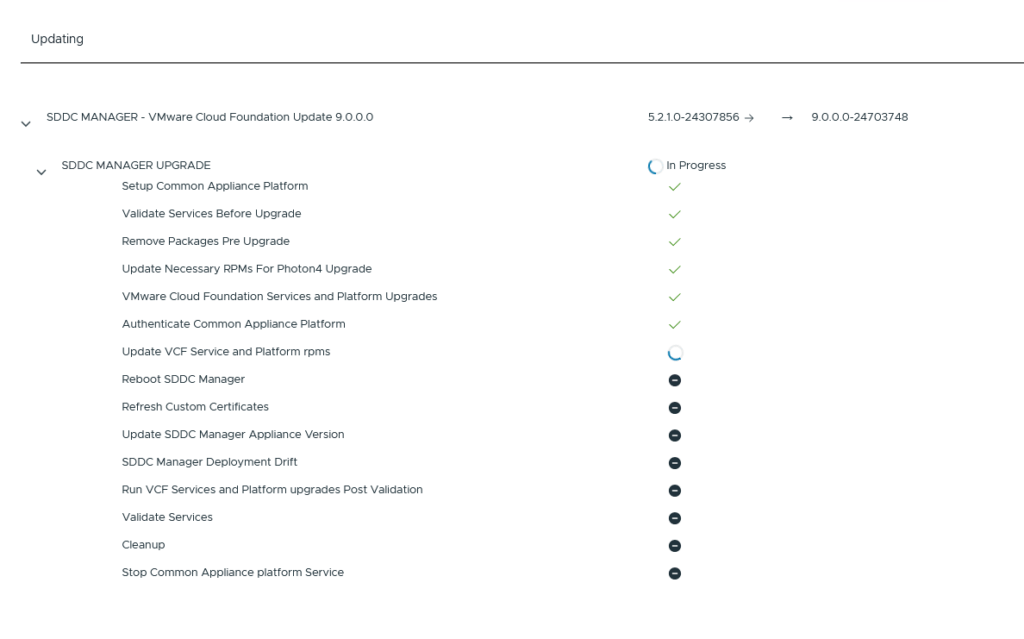
Task: Click green checkmark for Setup Common Appliance Platform
Action: pos(674,187)
